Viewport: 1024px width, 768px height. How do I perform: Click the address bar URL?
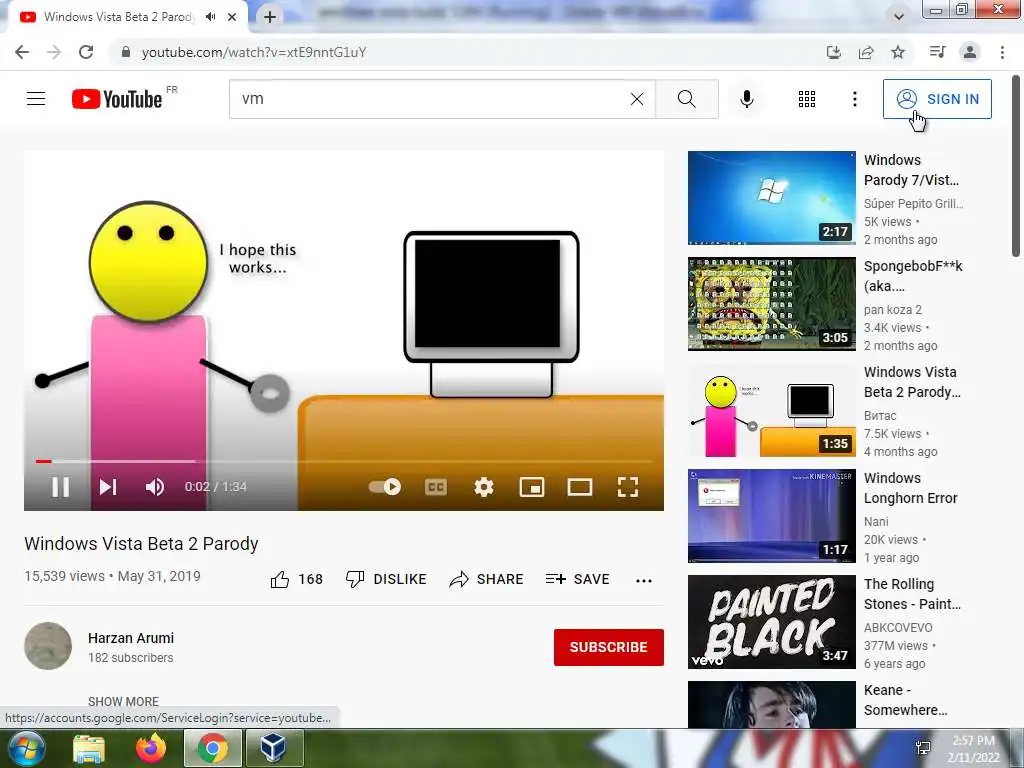(254, 52)
